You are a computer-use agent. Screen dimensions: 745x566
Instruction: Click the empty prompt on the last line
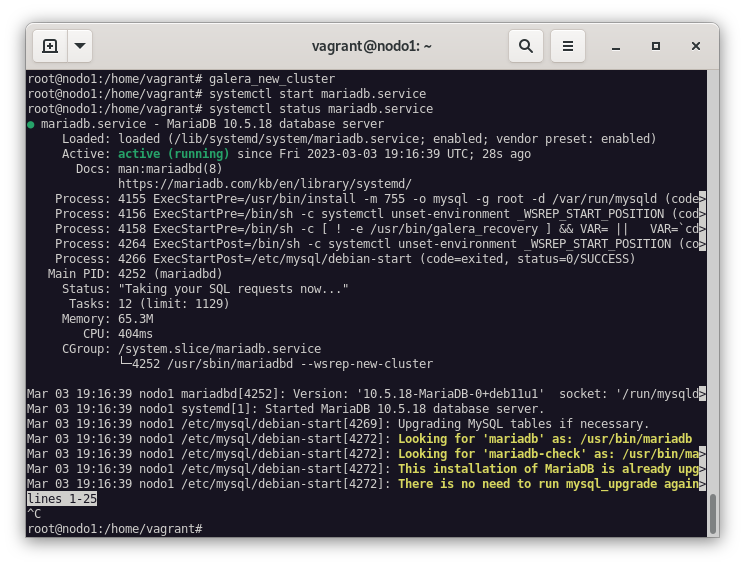(209, 528)
